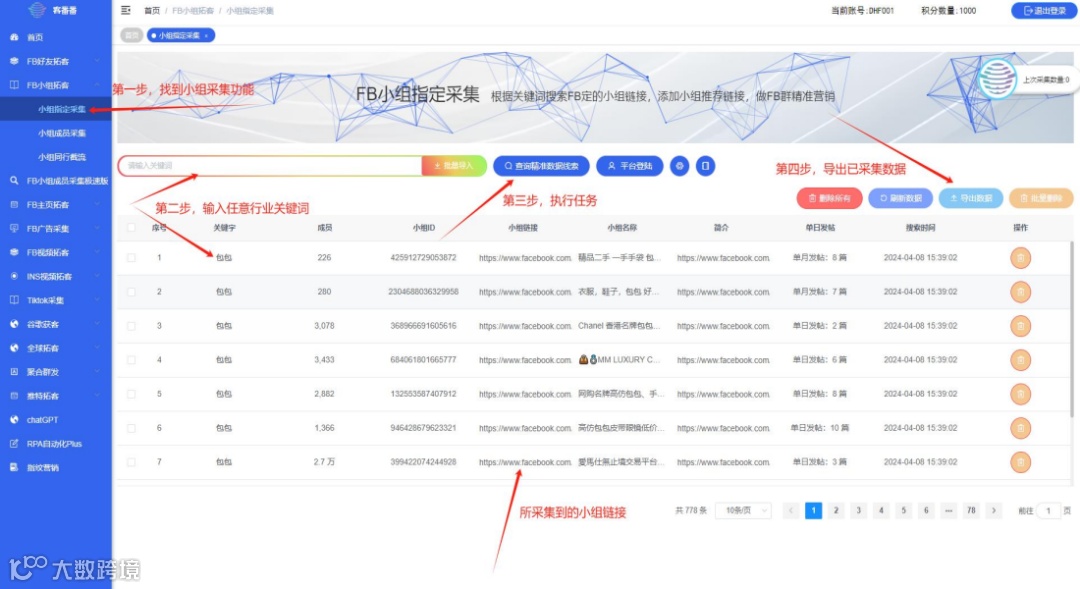Click the next page arrow in pagination
The image size is (1080, 589).
coord(993,510)
